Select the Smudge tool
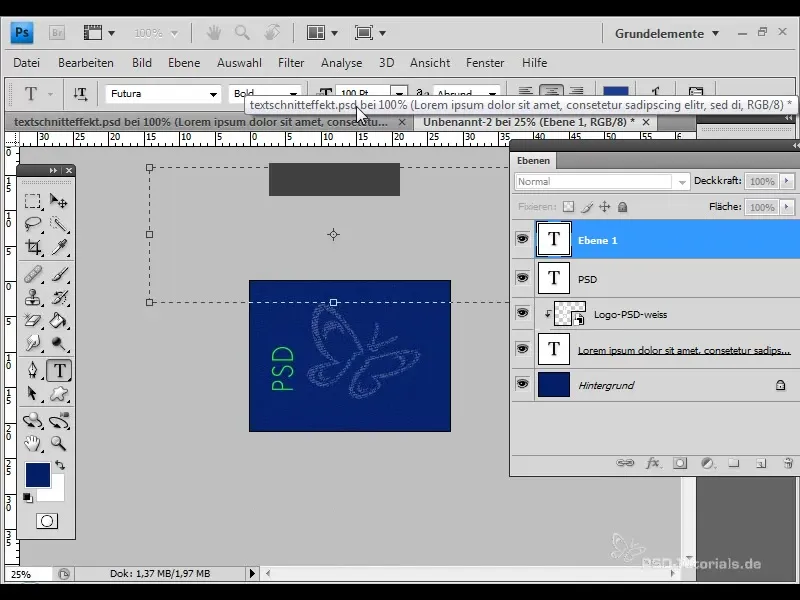Screen dimensions: 800x600 point(33,343)
